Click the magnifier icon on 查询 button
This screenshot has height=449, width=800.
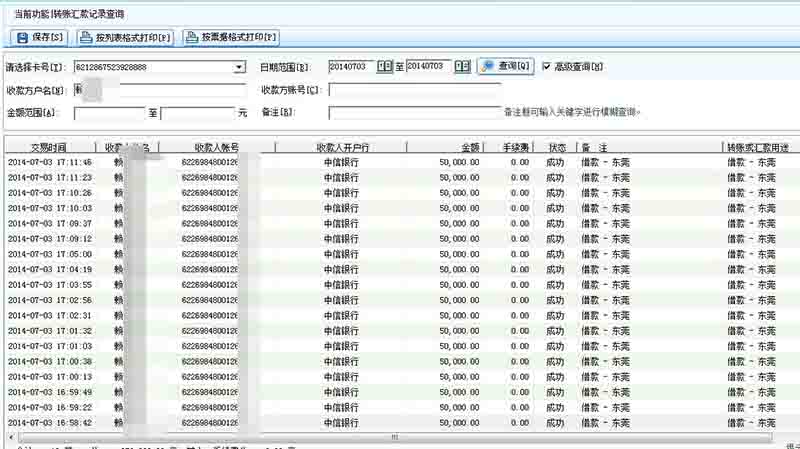[x=488, y=67]
